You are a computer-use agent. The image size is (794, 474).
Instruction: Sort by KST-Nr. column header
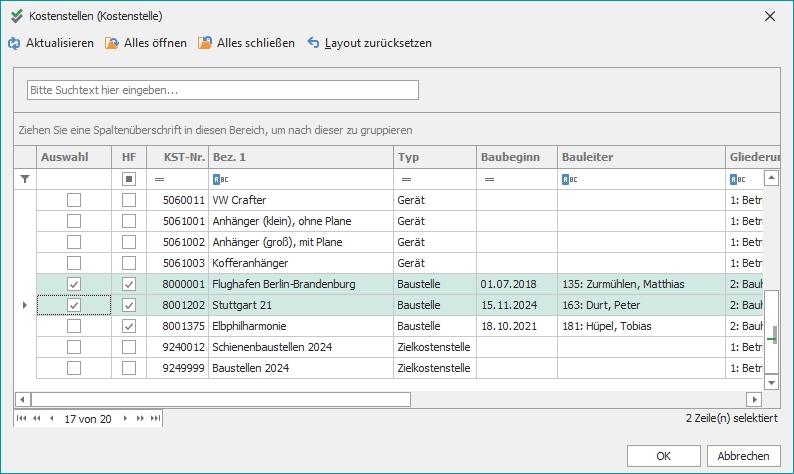point(176,157)
